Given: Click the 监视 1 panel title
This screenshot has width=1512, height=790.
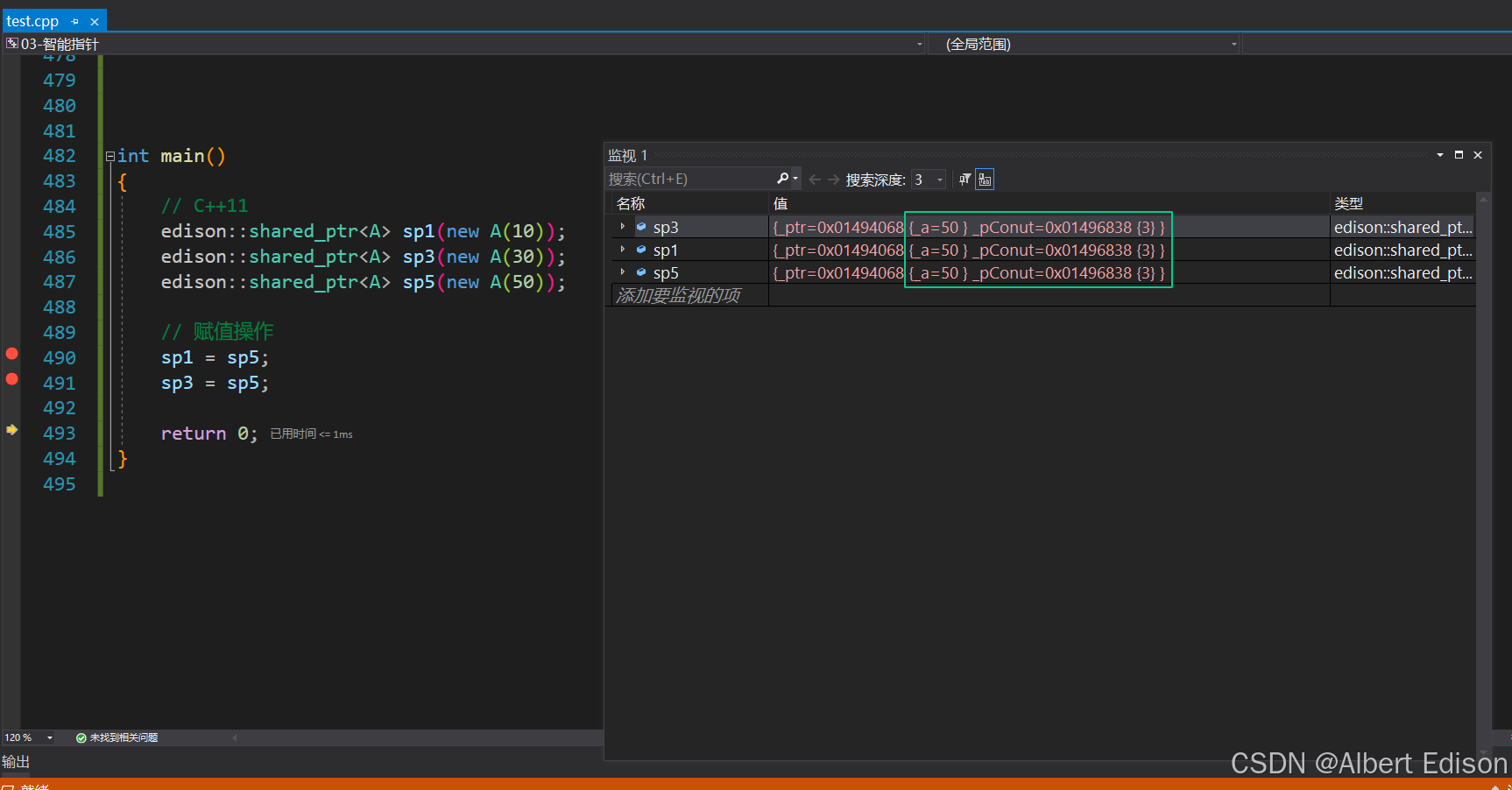Looking at the screenshot, I should (627, 155).
